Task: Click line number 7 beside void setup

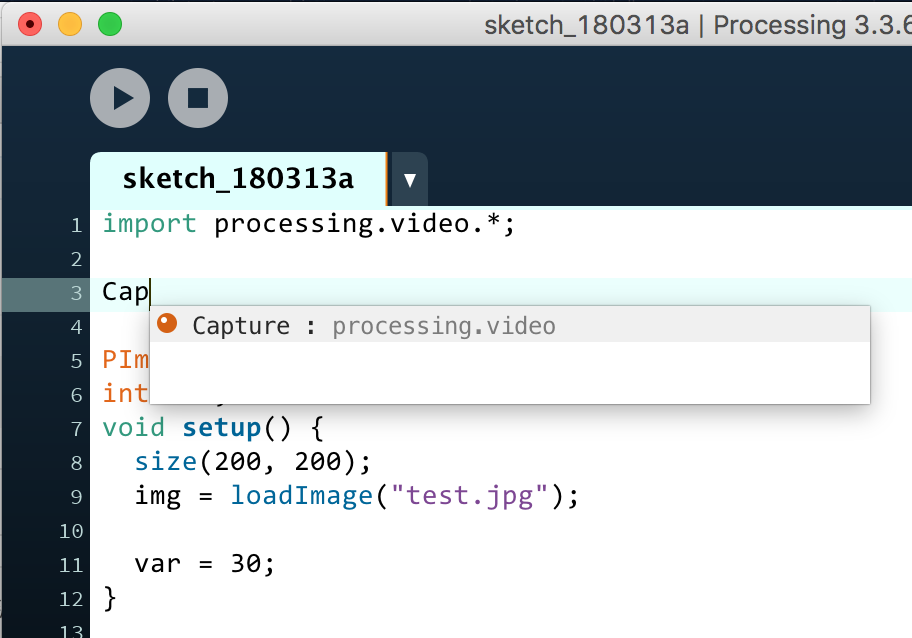Action: pos(77,427)
